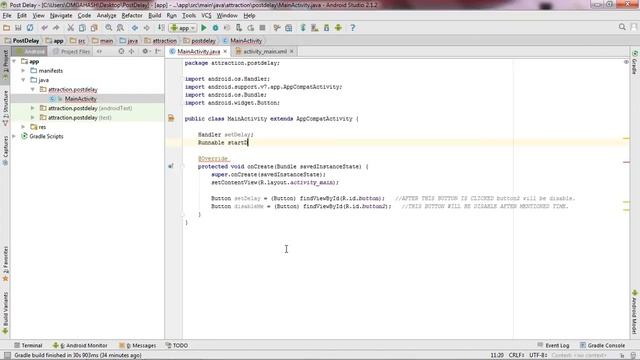640x360 pixels.
Task: Open the Gradle Console
Action: pos(602,345)
